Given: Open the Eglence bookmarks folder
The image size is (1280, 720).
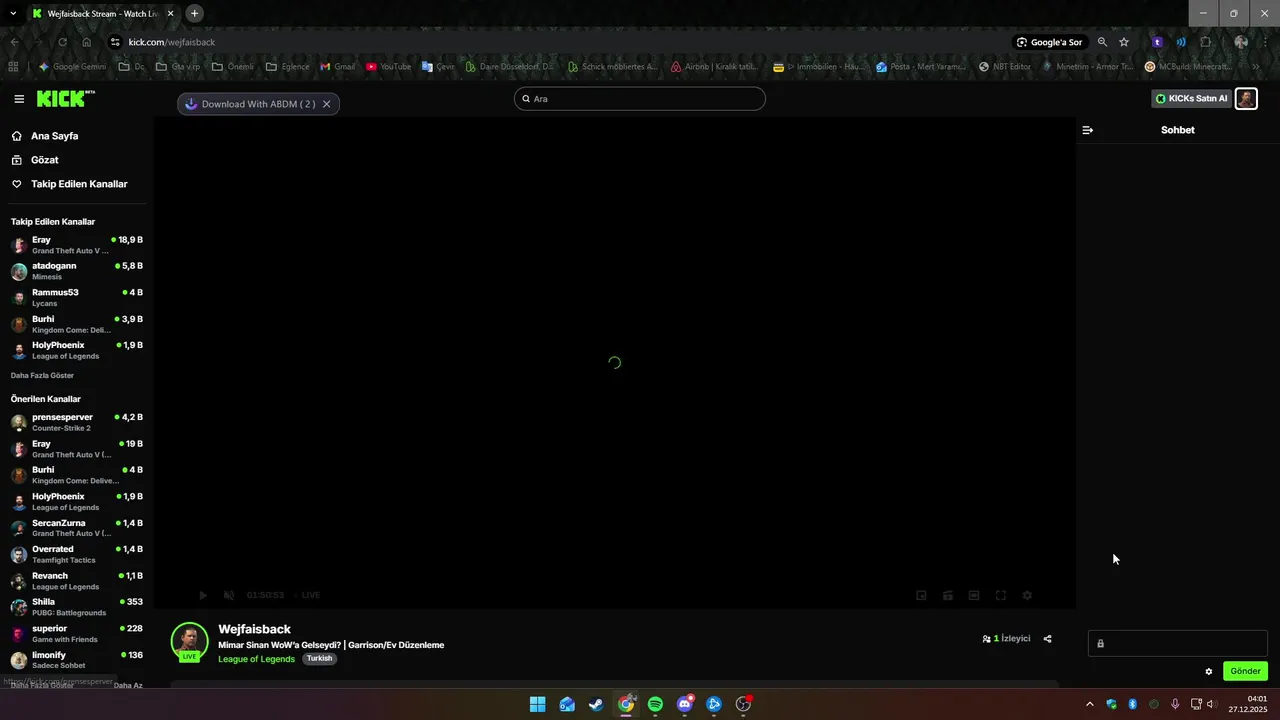Looking at the screenshot, I should tap(287, 67).
